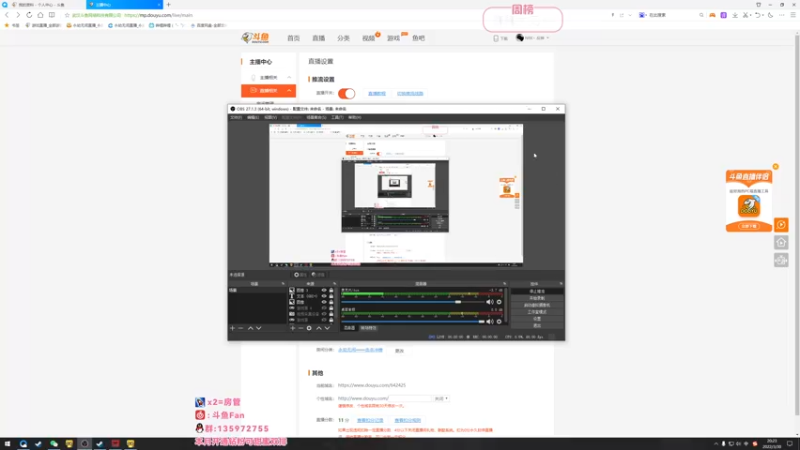Expand the 主播相关 sidebar section
The width and height of the screenshot is (800, 450).
pyautogui.click(x=289, y=78)
